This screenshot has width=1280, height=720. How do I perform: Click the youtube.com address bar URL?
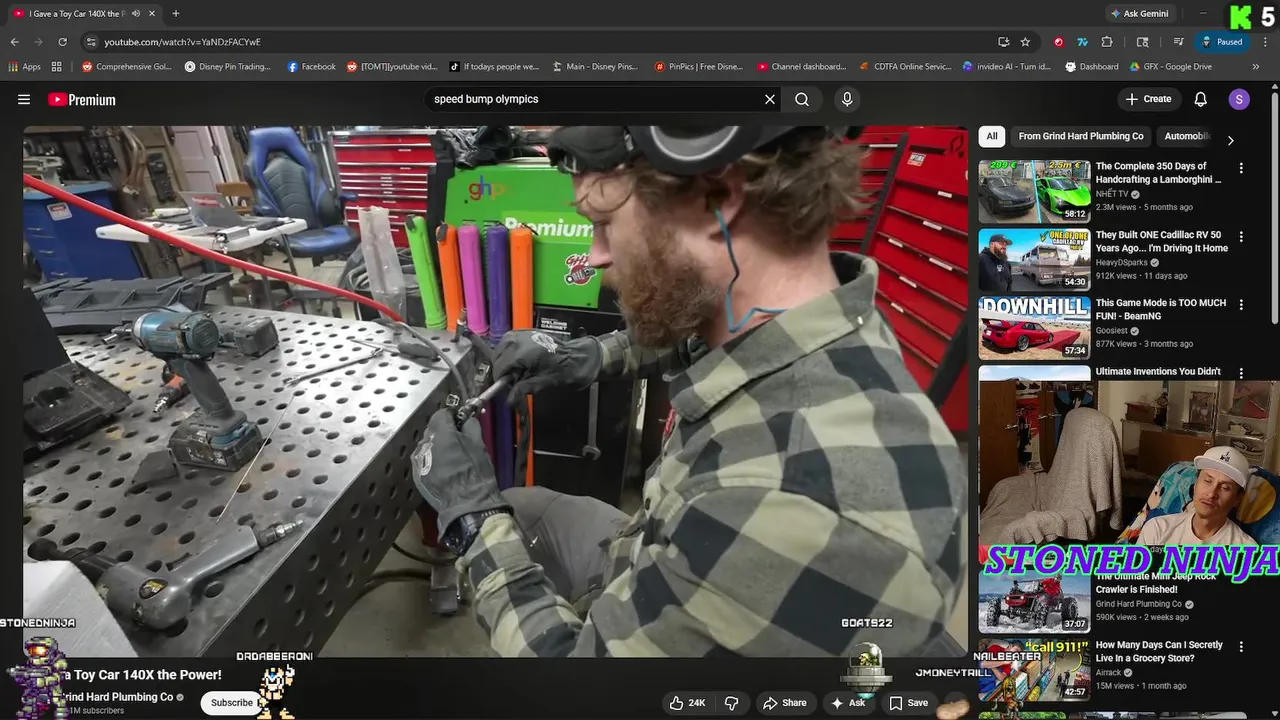(x=182, y=42)
